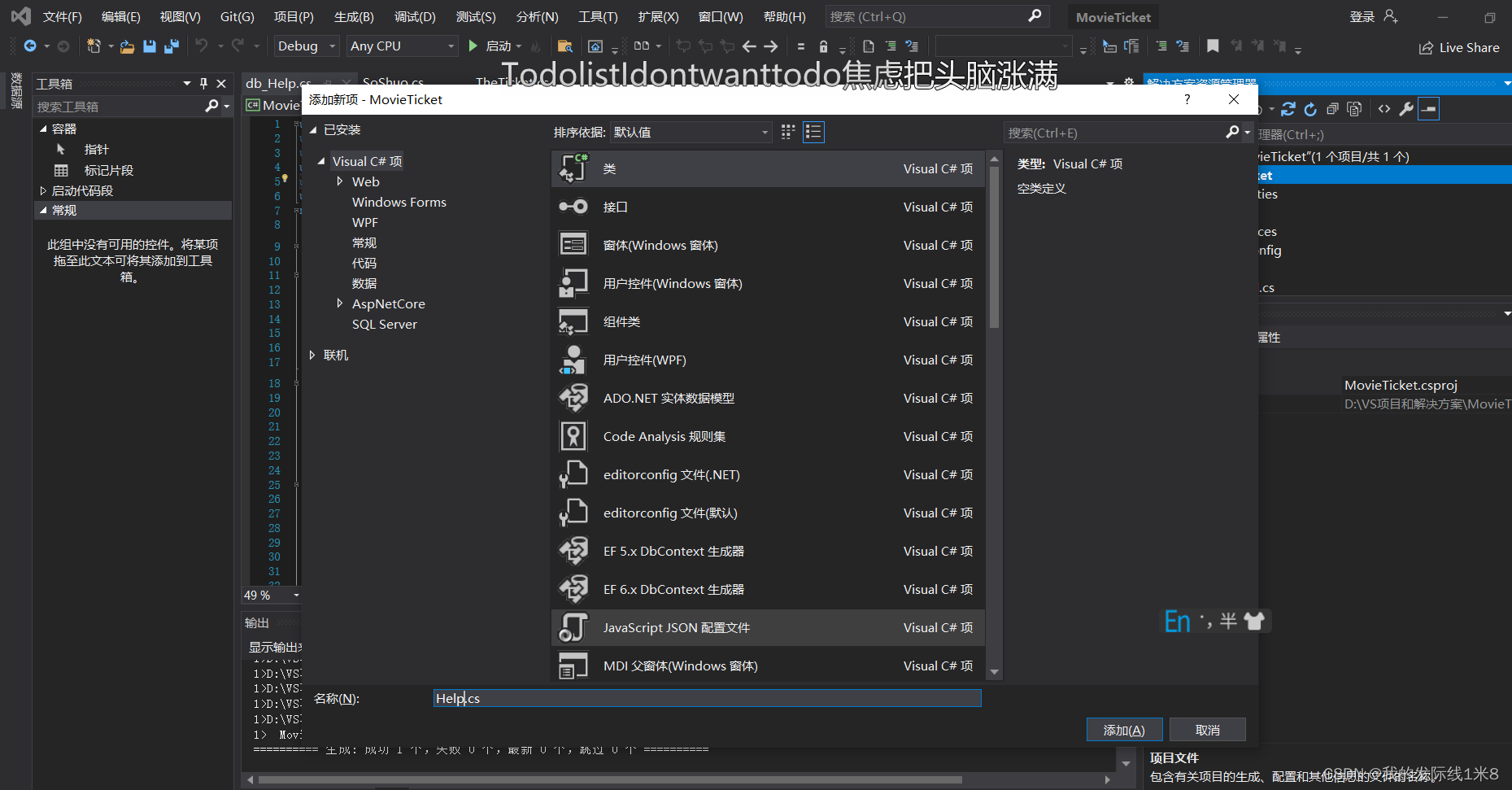Click the Live Share icon
This screenshot has height=790, width=1512.
point(1426,48)
